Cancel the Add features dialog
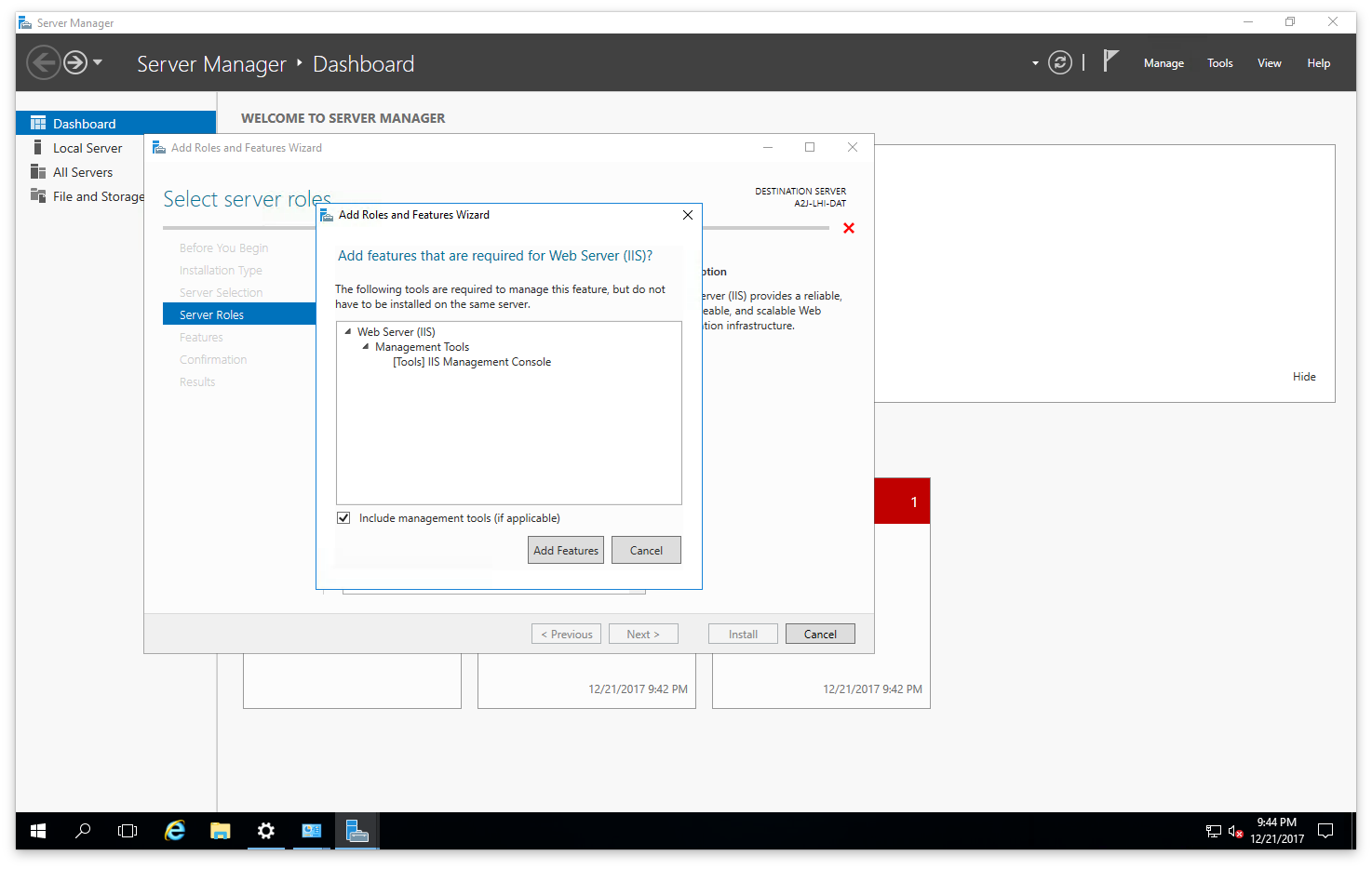 tap(646, 550)
